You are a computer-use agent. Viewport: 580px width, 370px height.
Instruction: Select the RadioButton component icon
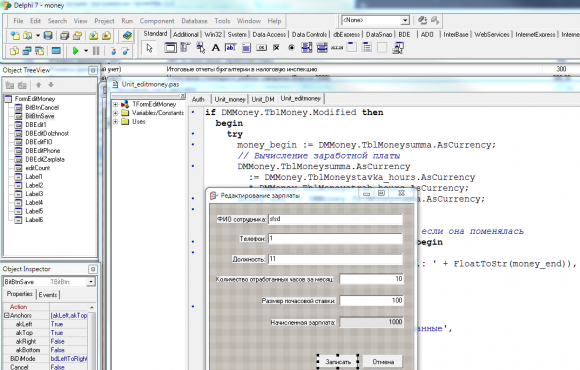click(291, 48)
